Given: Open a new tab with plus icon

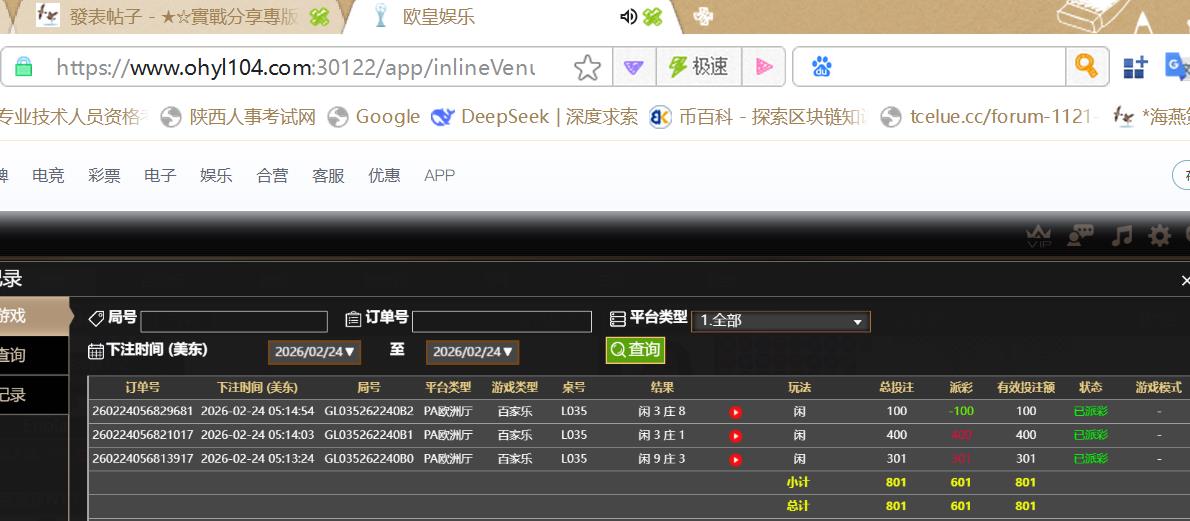Looking at the screenshot, I should coord(704,17).
